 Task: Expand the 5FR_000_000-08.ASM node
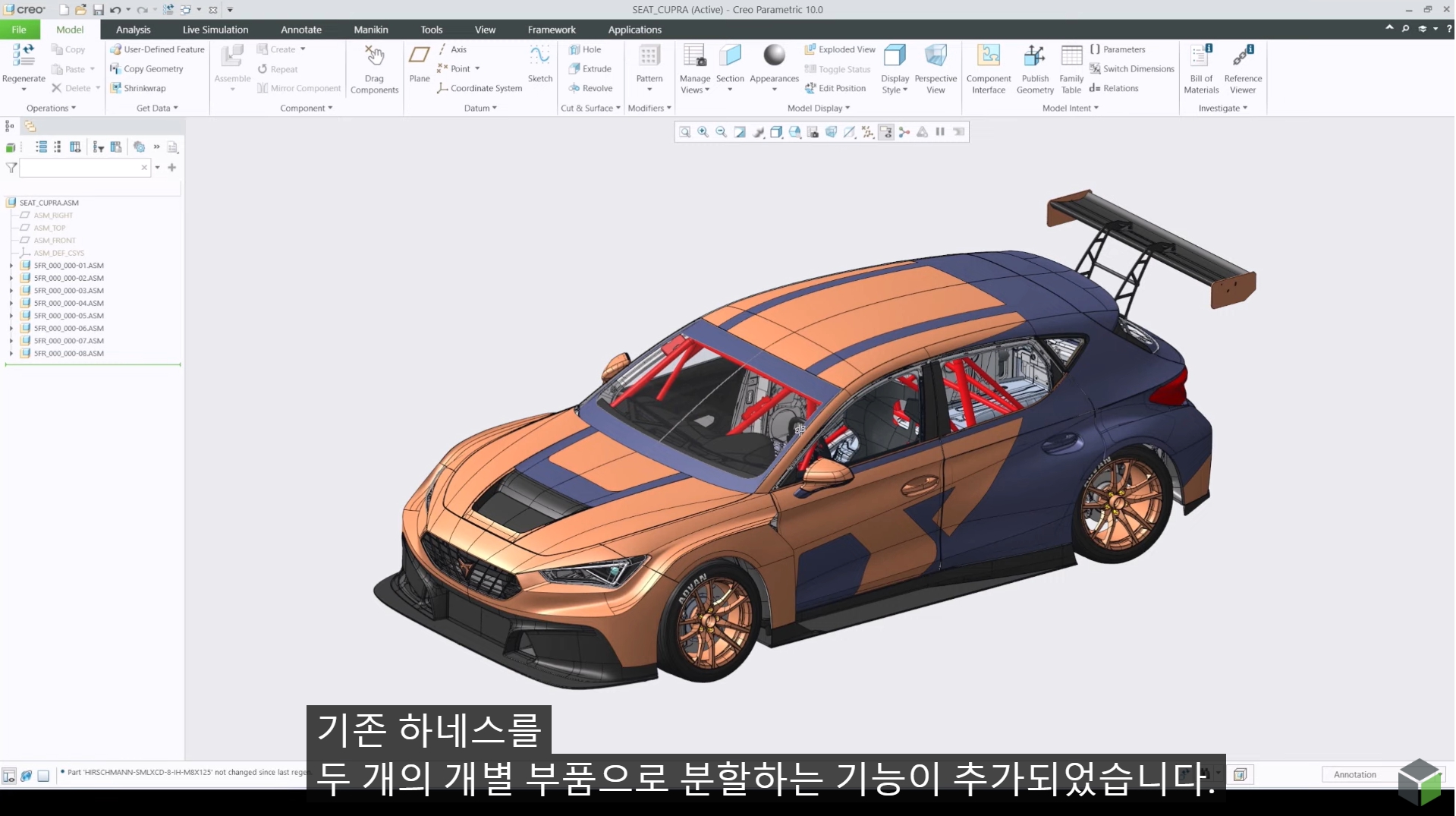(x=11, y=354)
